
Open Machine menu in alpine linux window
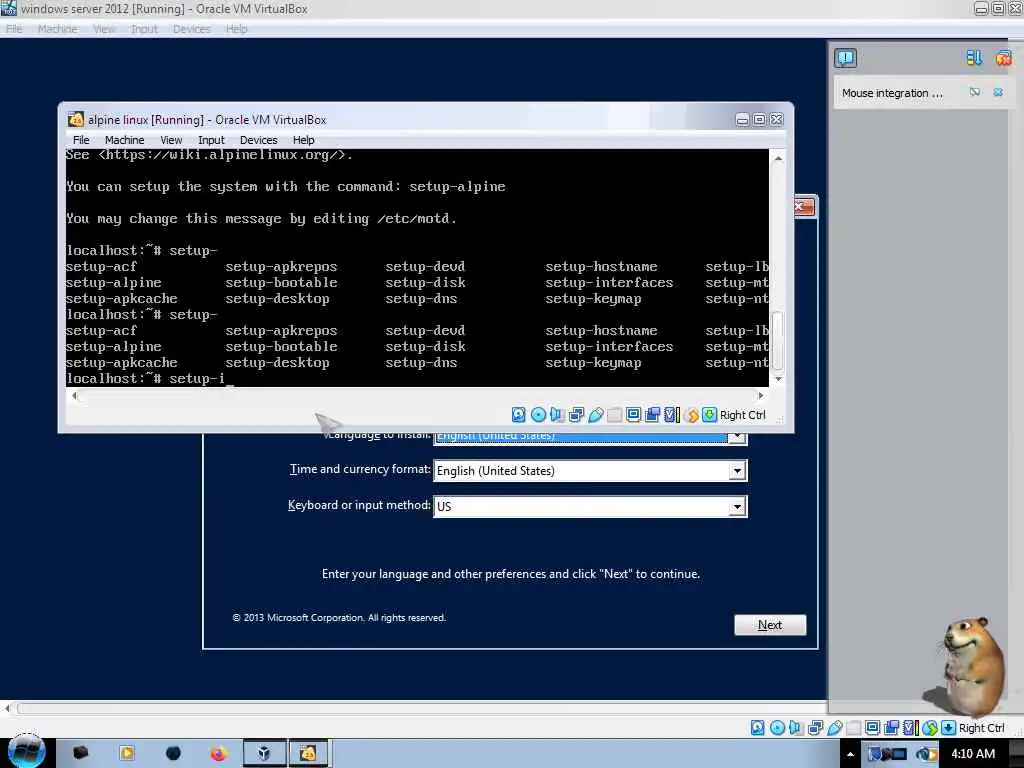(124, 140)
